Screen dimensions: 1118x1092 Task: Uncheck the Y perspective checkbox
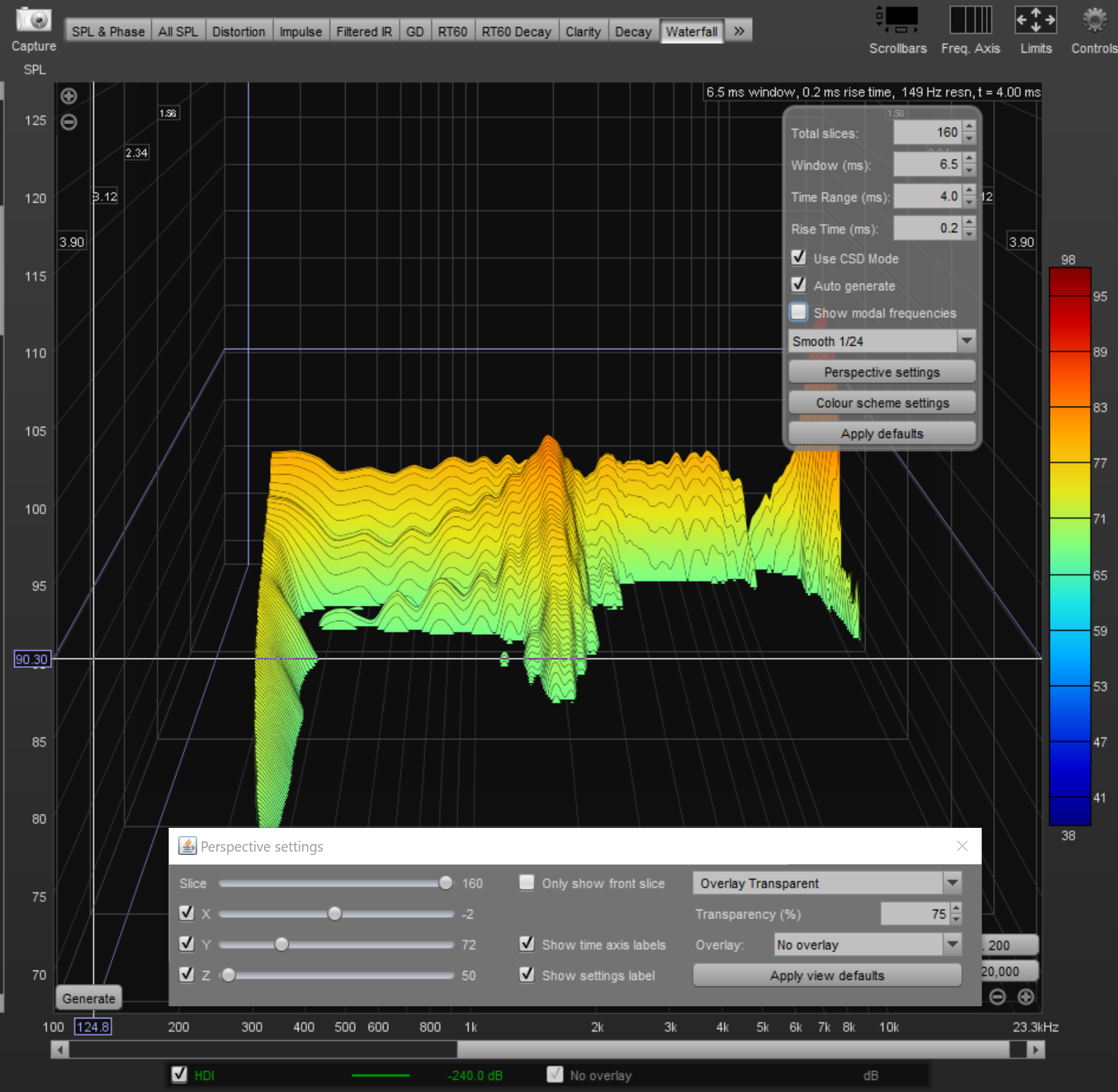[x=187, y=943]
